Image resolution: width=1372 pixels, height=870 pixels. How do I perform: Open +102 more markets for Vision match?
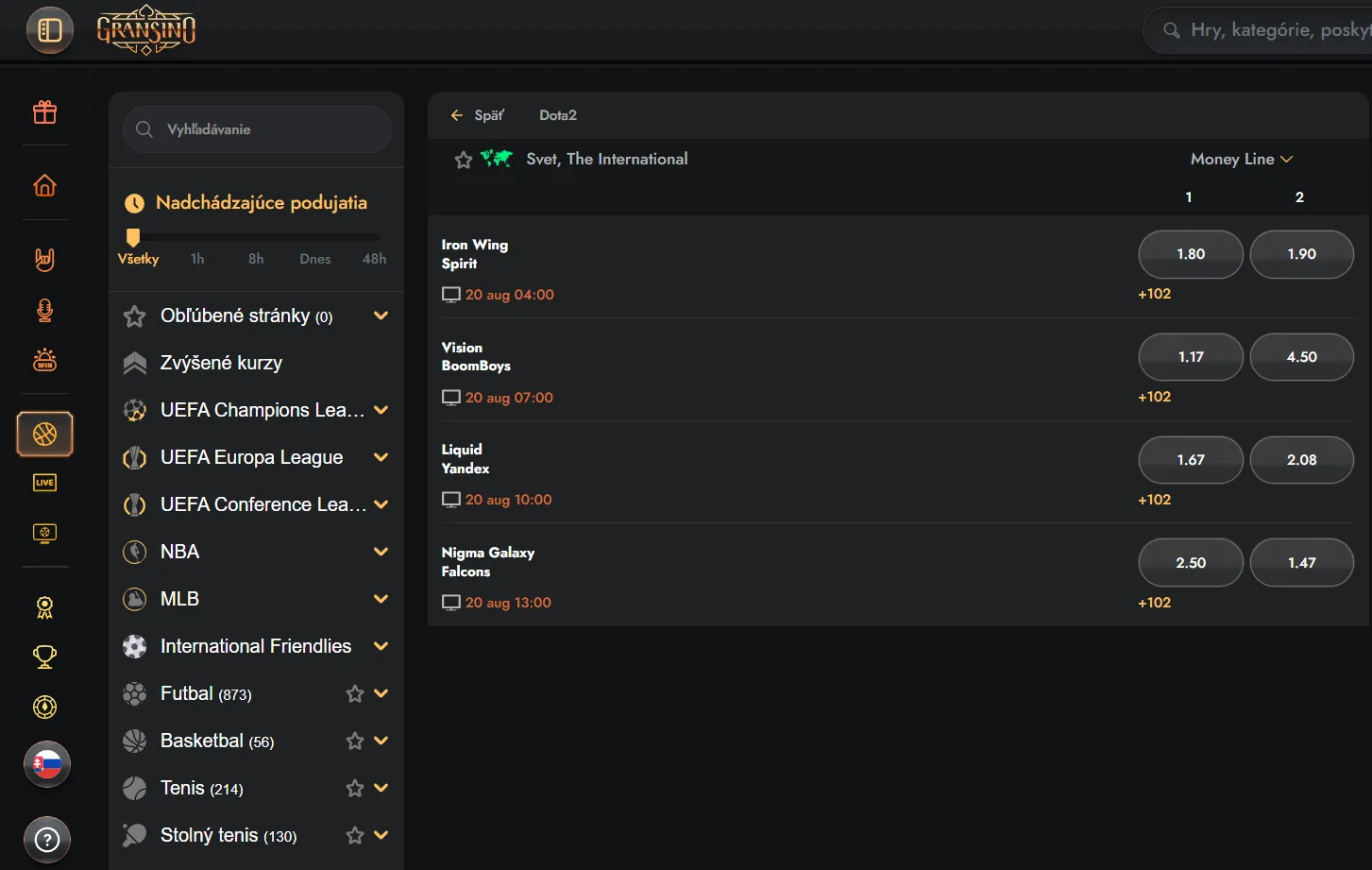[x=1155, y=397]
